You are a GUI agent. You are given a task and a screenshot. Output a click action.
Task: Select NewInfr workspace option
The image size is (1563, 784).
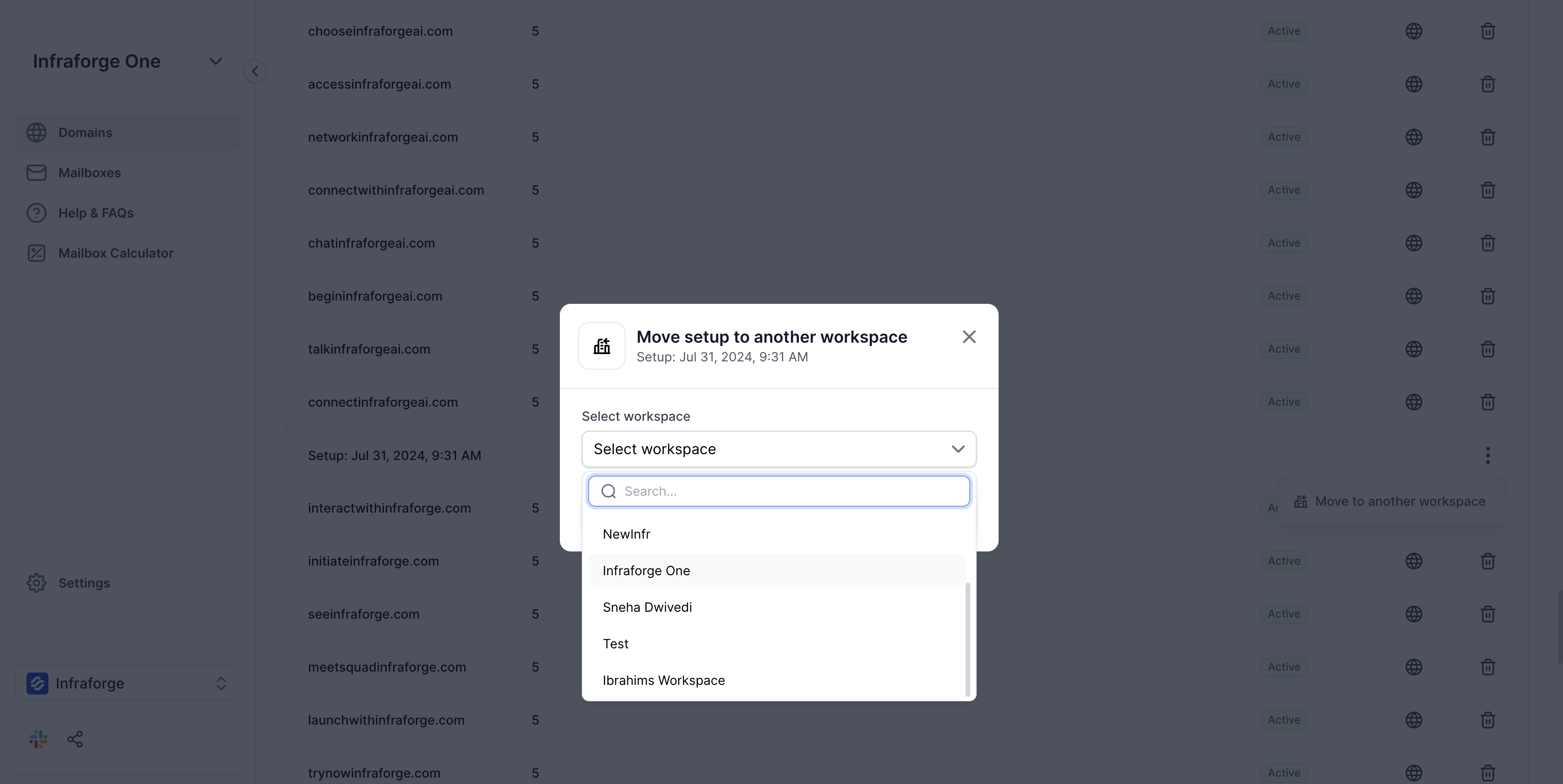pyautogui.click(x=776, y=534)
